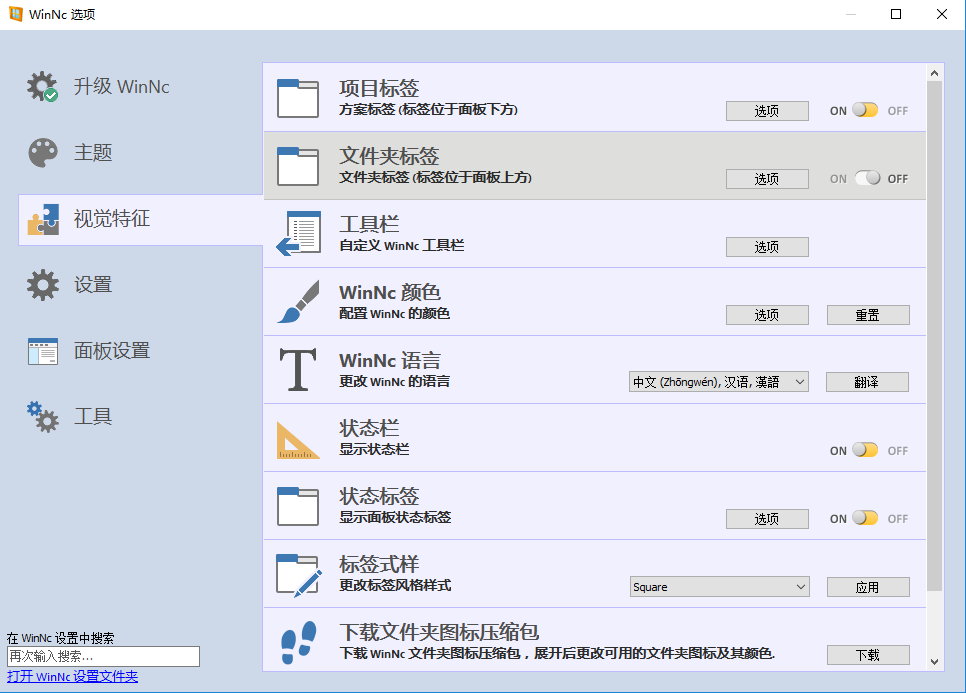Click the 工具栏 document arrow icon
This screenshot has width=966, height=693.
299,233
